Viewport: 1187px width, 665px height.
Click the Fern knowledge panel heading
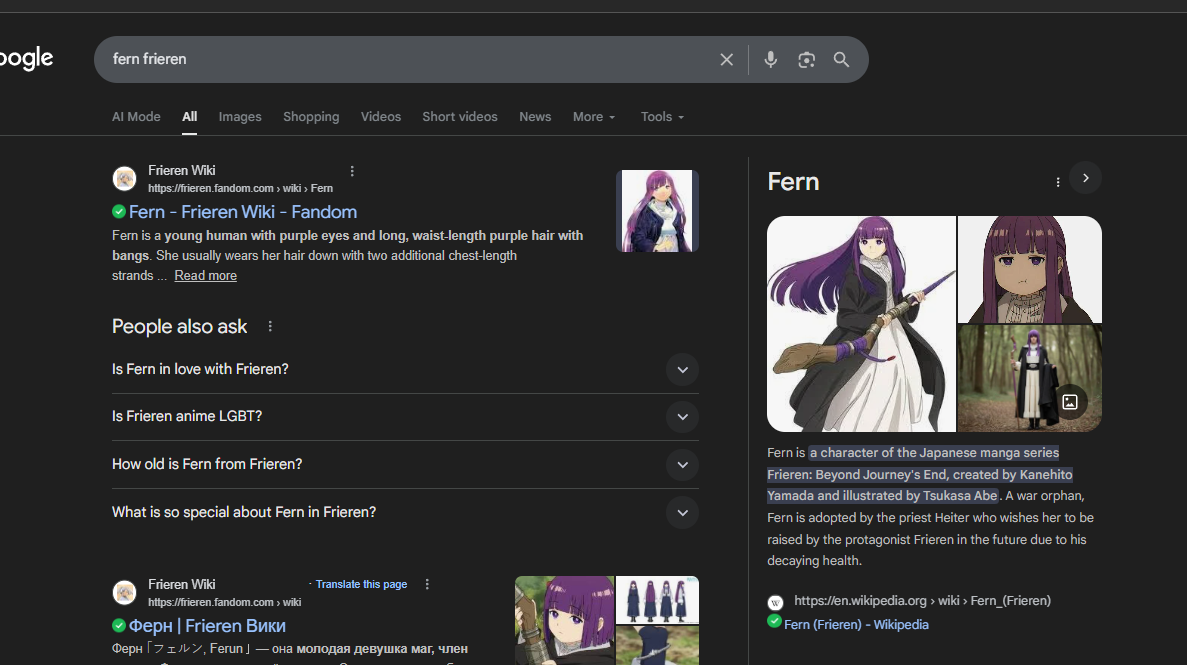click(x=793, y=182)
